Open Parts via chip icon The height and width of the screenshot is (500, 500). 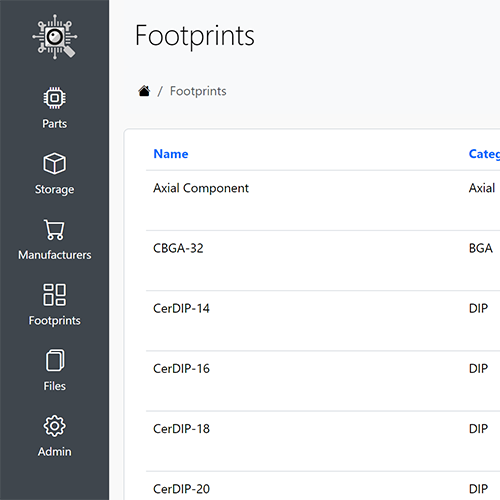(x=55, y=98)
